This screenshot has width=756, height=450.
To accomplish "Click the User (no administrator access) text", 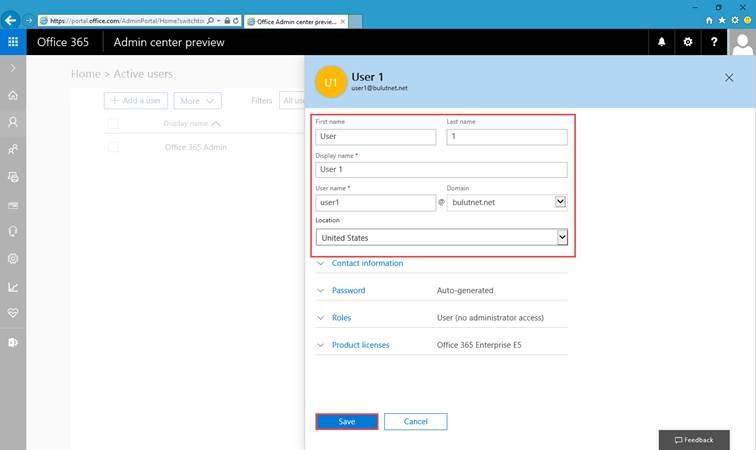I will (490, 318).
